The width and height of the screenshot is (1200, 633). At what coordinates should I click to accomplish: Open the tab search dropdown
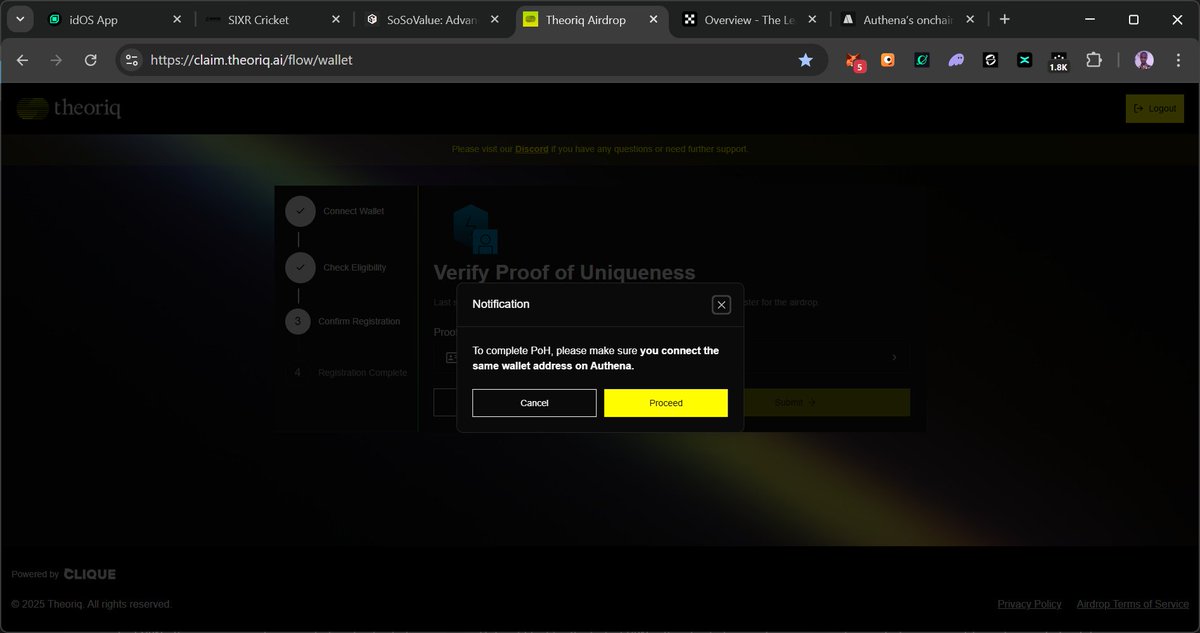click(19, 19)
